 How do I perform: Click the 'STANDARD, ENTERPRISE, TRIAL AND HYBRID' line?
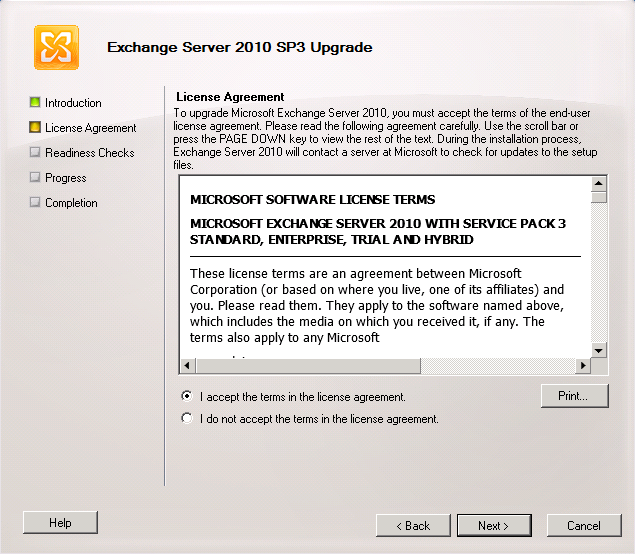pos(332,240)
